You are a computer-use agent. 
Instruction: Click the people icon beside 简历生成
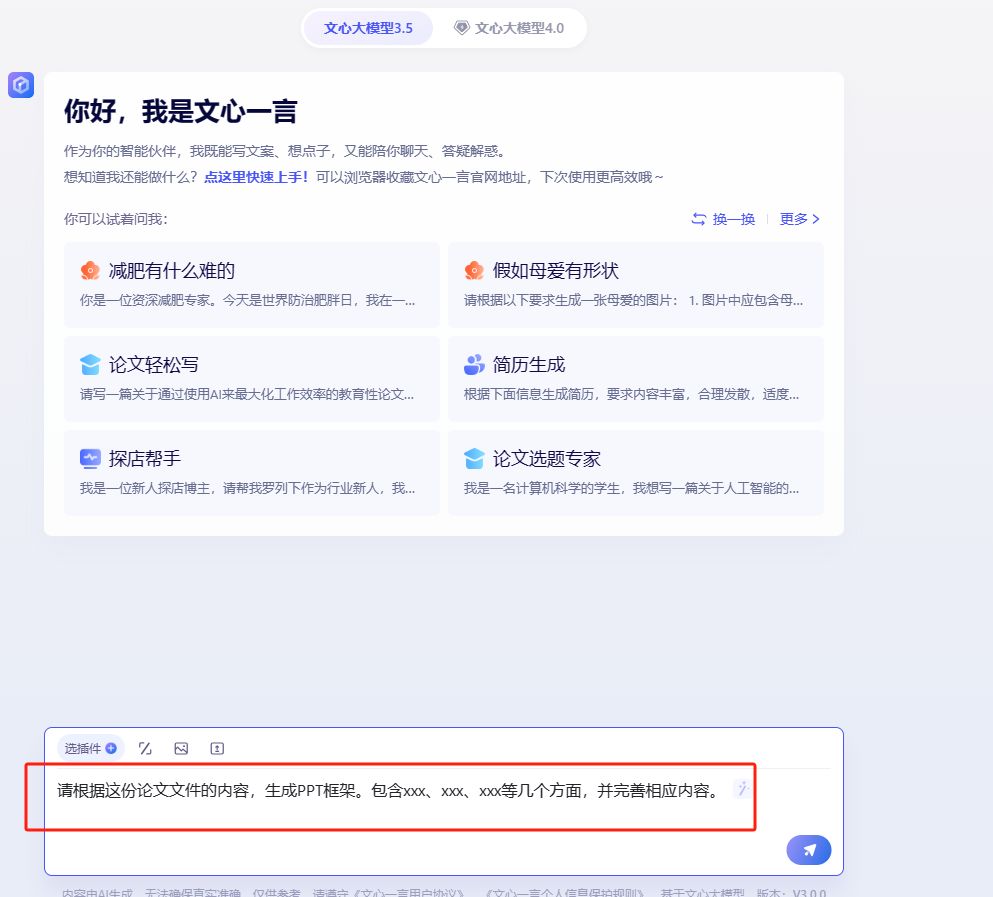[x=474, y=364]
